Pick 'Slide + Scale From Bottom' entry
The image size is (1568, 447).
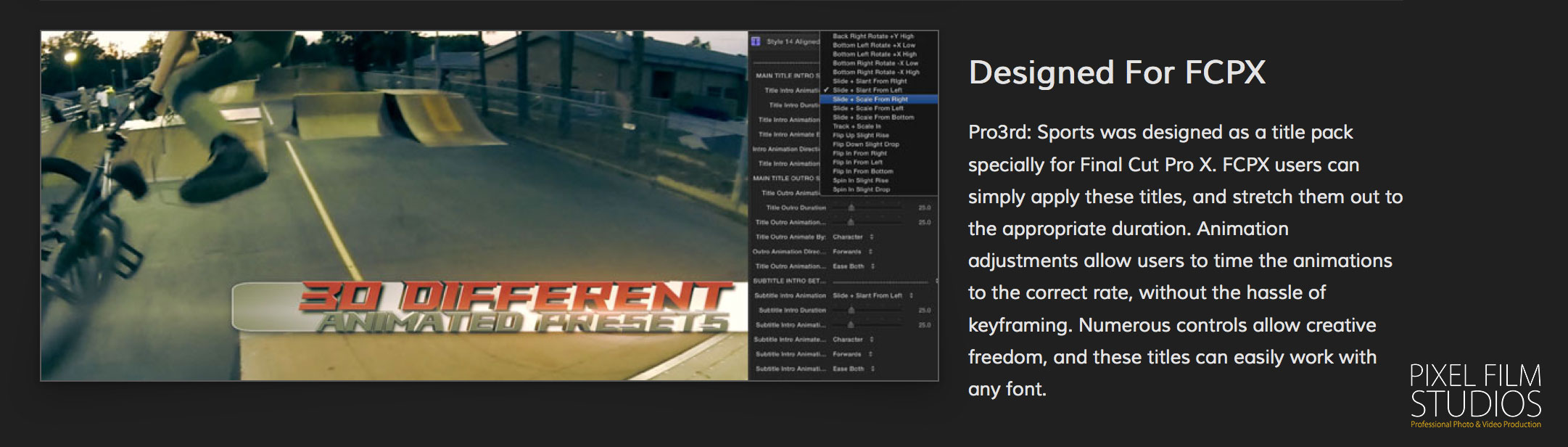point(872,118)
